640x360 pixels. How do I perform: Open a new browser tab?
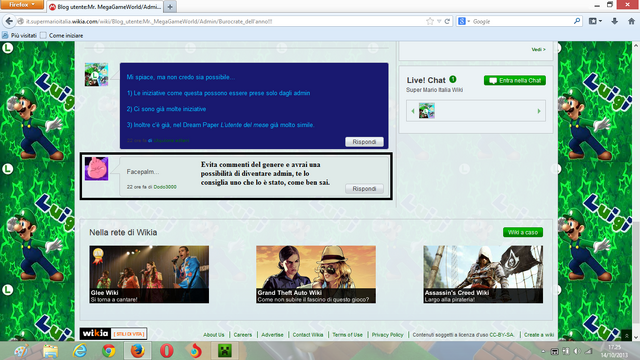(x=170, y=7)
